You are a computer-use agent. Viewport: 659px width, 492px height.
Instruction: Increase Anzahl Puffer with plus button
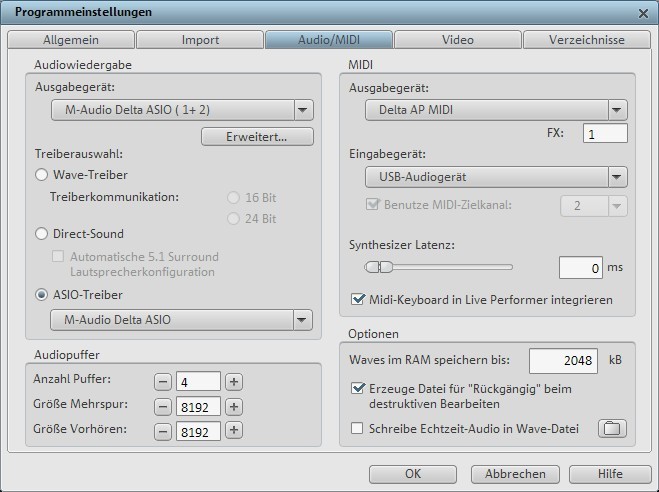point(234,382)
